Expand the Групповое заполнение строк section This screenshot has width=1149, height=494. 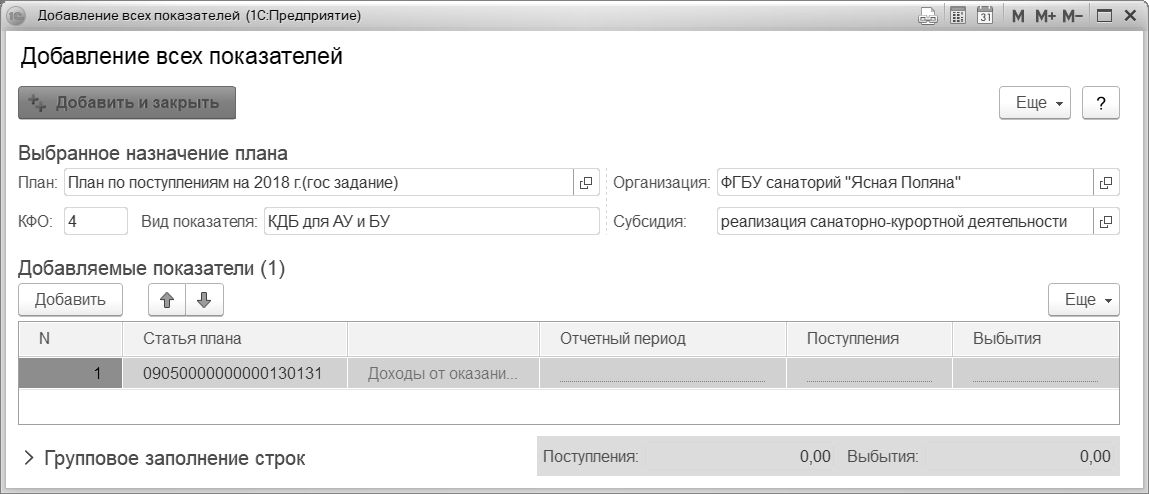30,459
